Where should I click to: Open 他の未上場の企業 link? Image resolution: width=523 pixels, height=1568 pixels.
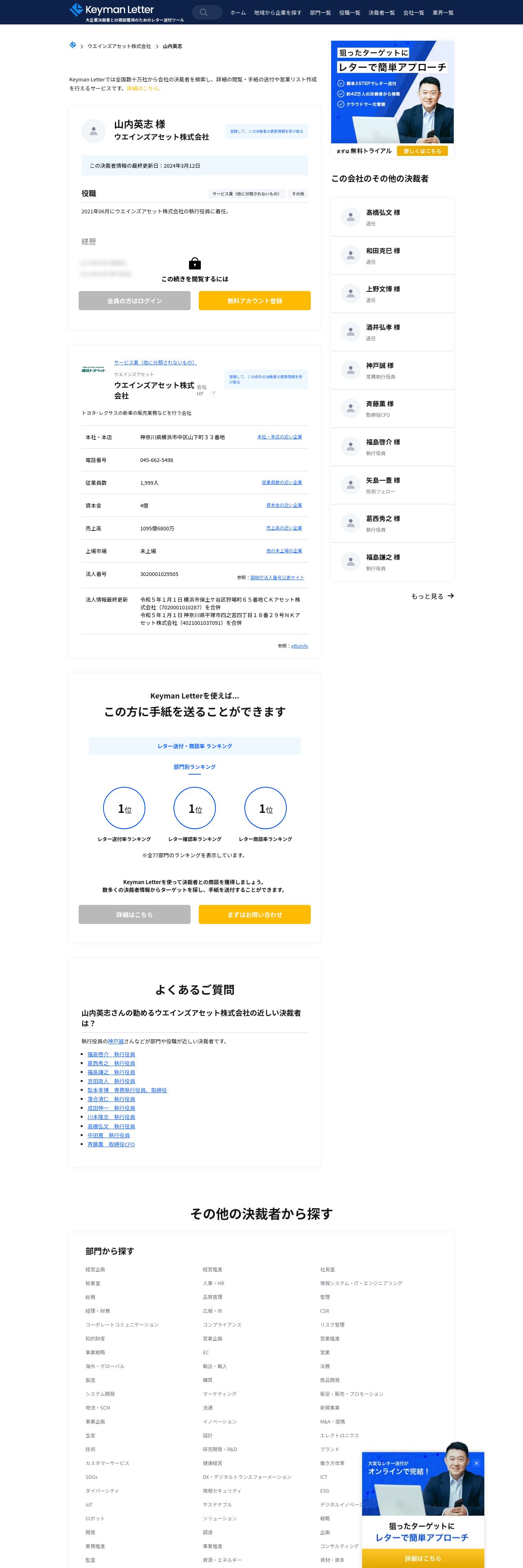(x=284, y=551)
